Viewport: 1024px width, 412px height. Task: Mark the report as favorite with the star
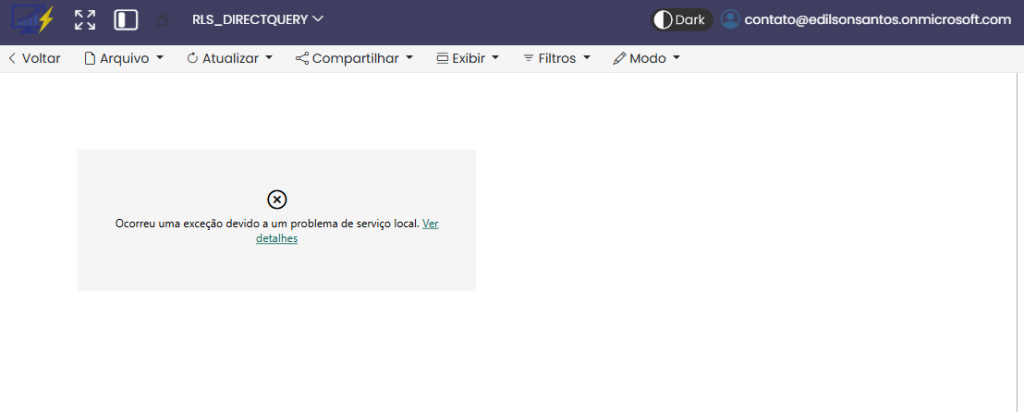click(x=163, y=20)
